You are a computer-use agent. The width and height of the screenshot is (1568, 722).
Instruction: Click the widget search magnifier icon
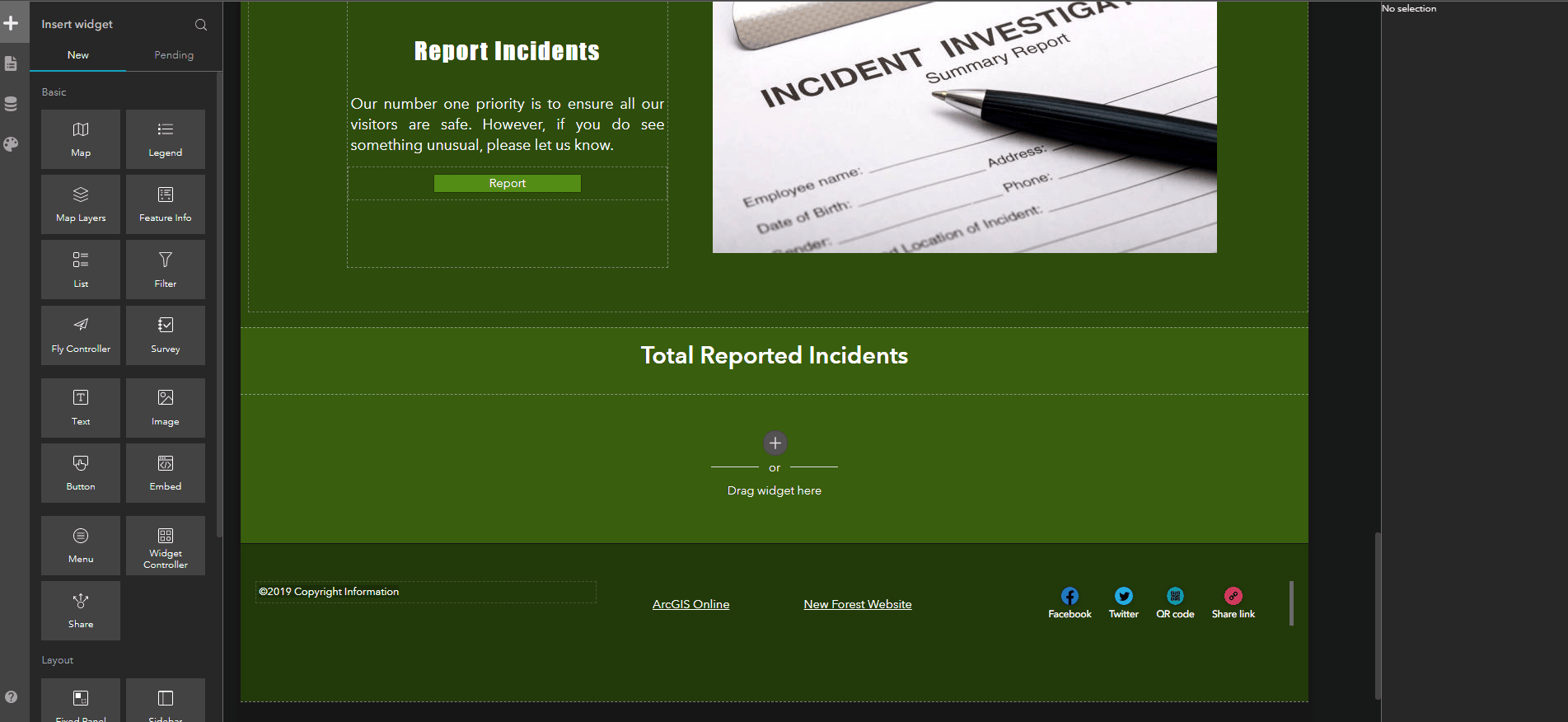pyautogui.click(x=201, y=25)
